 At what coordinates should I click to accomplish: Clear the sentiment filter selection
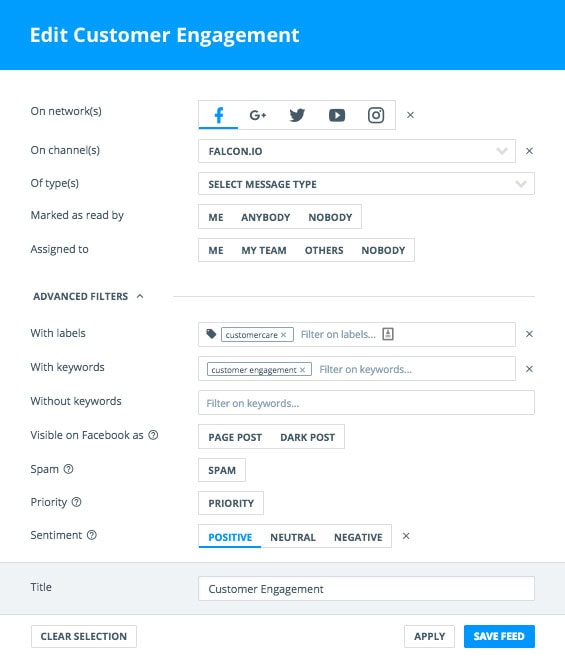(406, 536)
